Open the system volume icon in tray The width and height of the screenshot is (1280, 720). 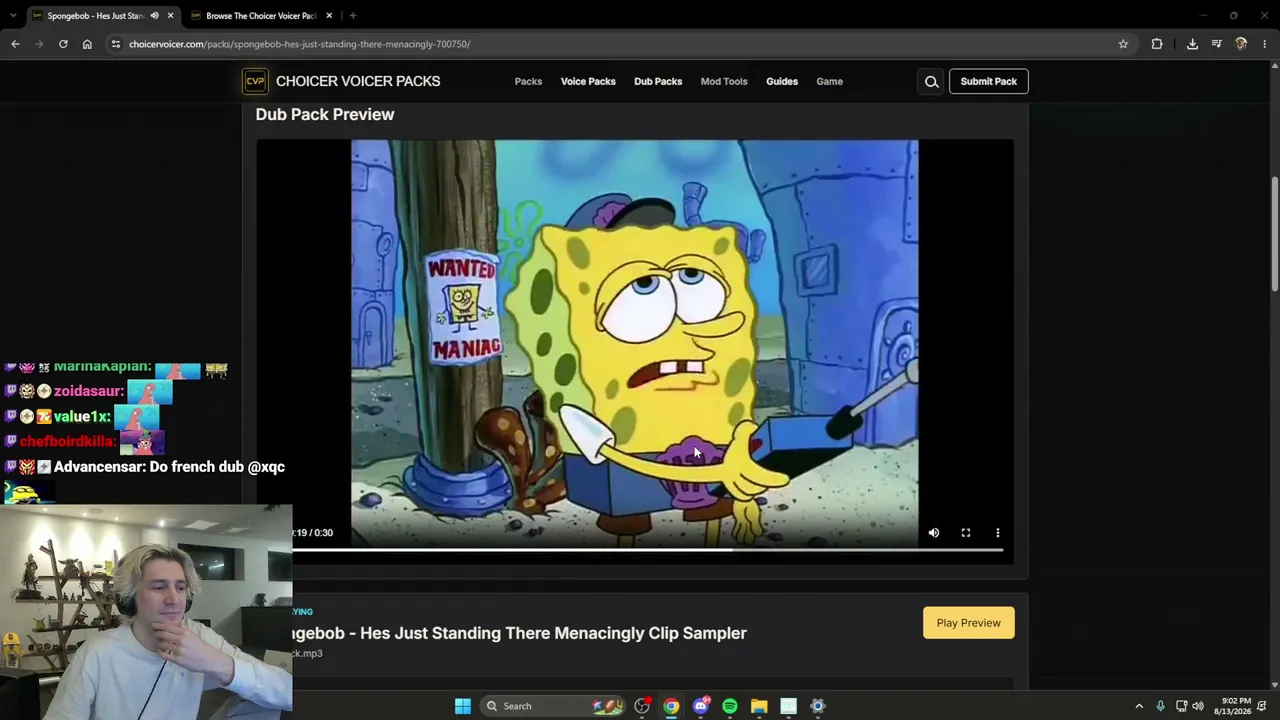point(1198,706)
